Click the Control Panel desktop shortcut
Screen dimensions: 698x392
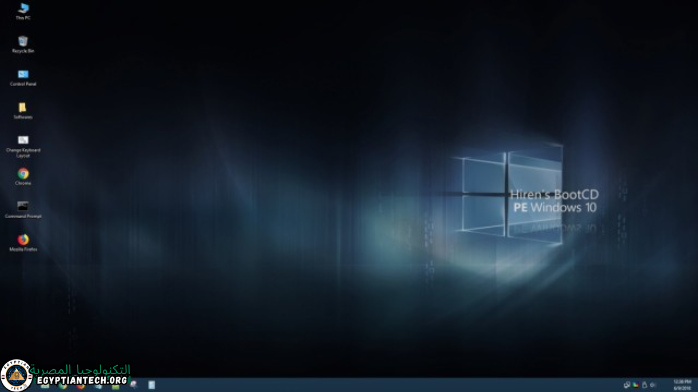tap(23, 77)
